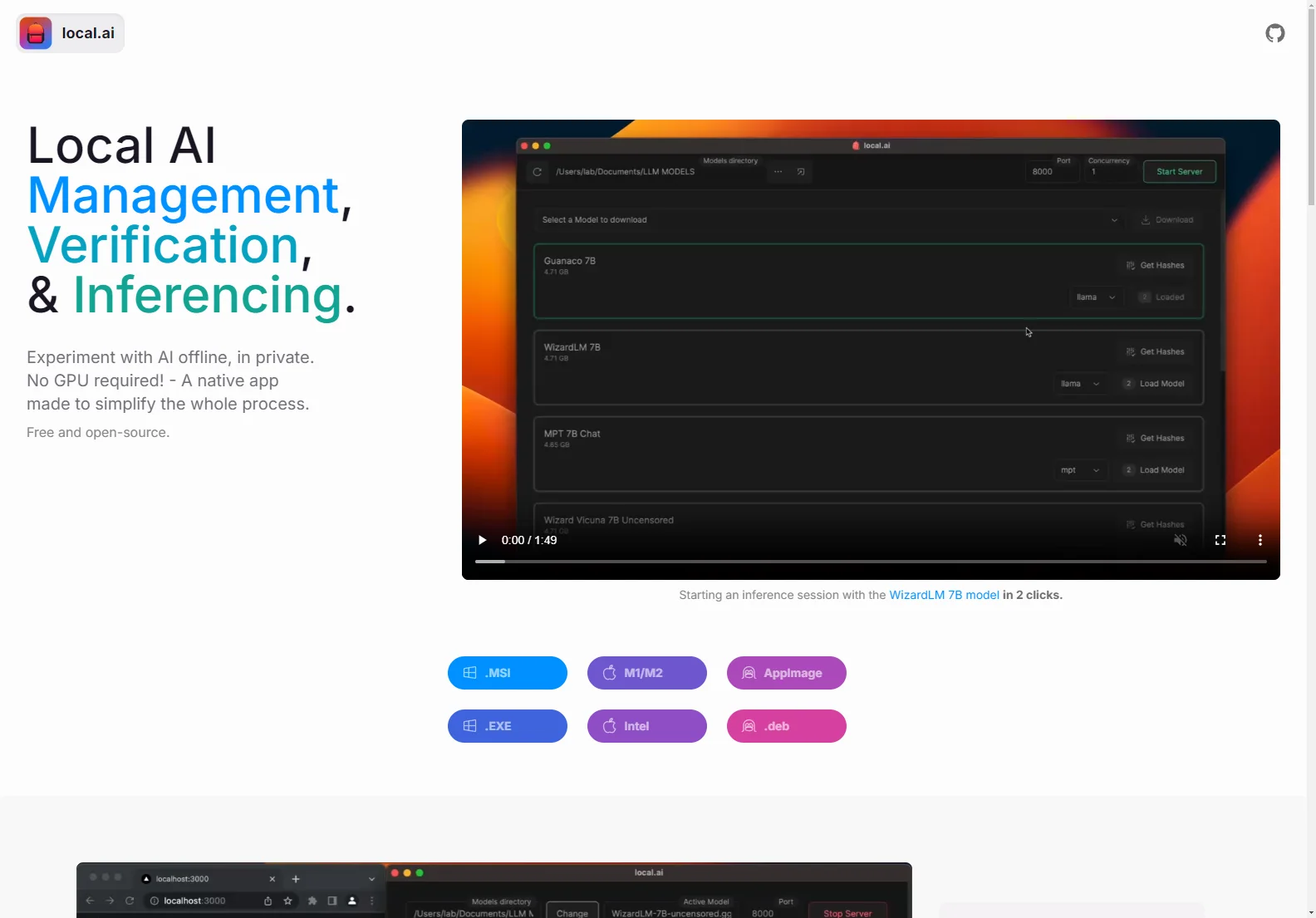The image size is (1316, 918).
Task: Click the models directory ellipsis icon
Action: [778, 172]
